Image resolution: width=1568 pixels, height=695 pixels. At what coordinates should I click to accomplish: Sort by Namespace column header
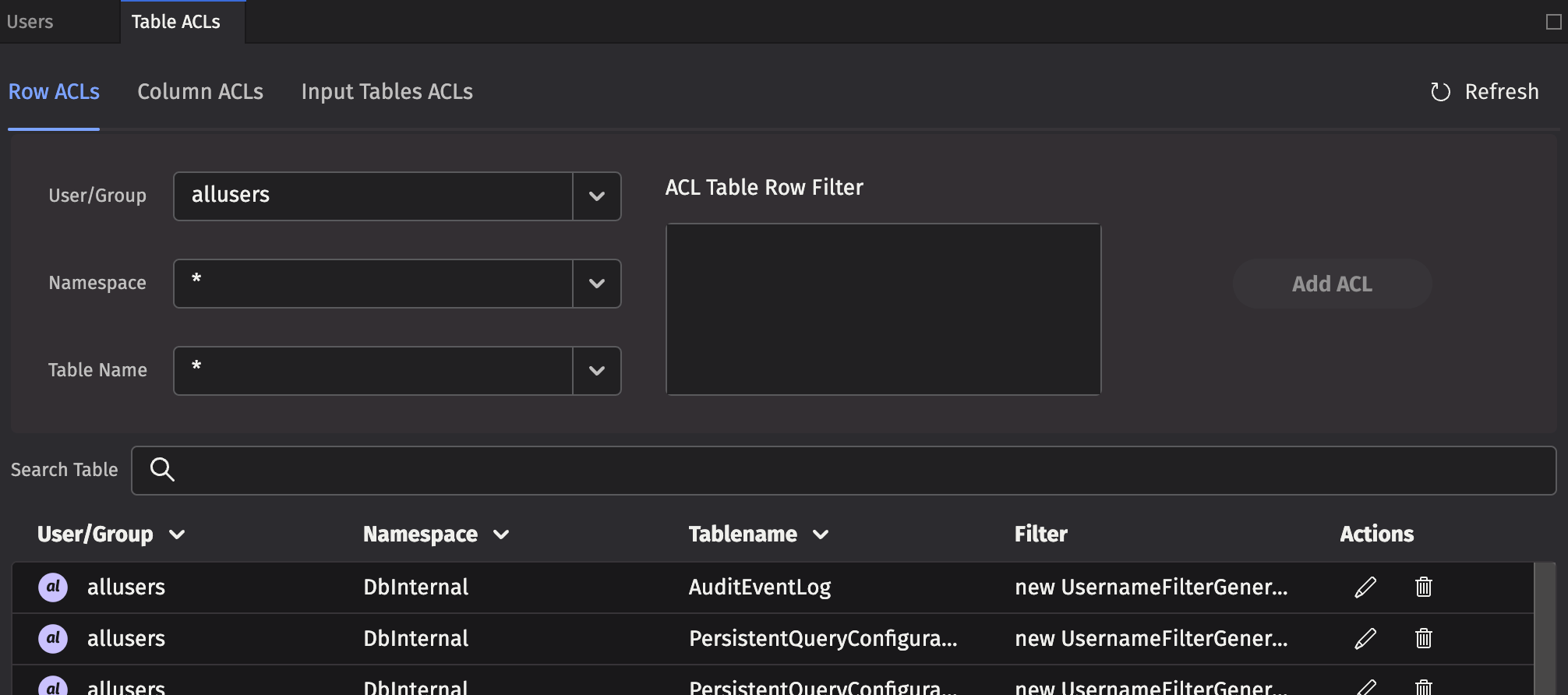click(436, 534)
